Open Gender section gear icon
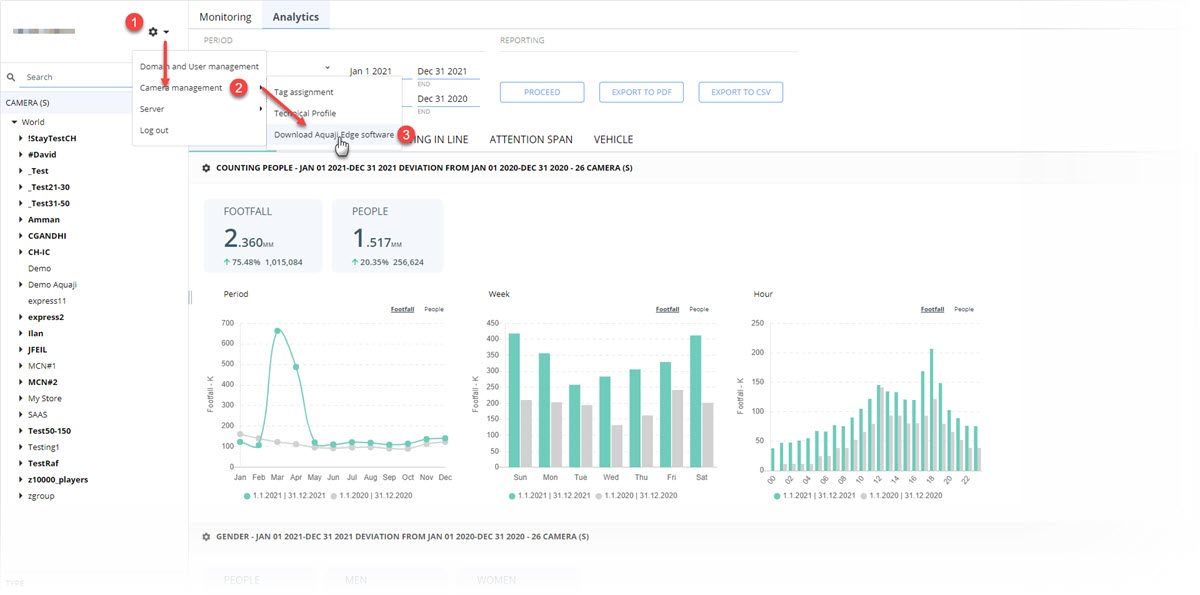This screenshot has height=595, width=1200. point(206,537)
